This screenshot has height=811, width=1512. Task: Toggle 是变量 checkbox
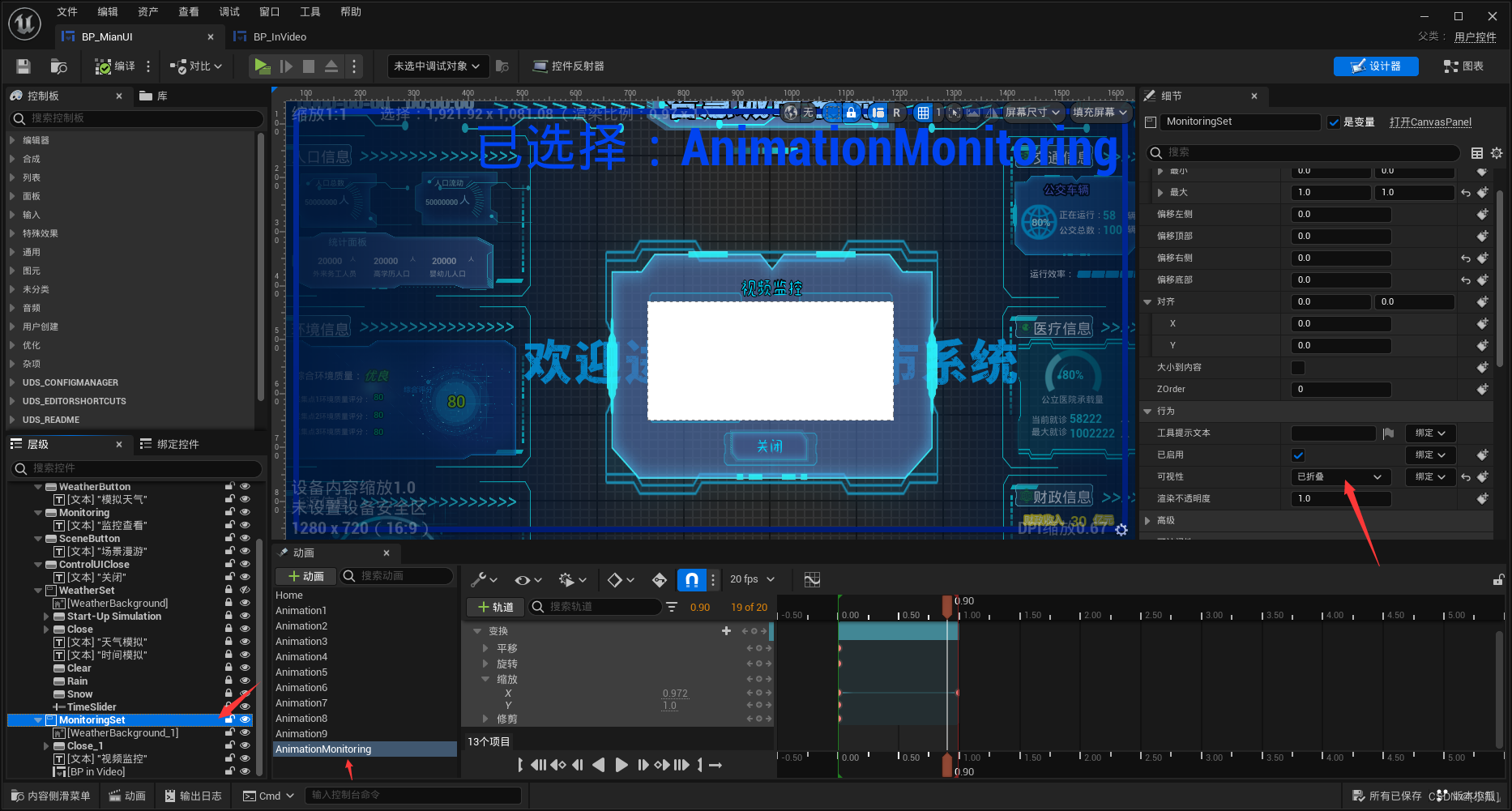(x=1334, y=122)
